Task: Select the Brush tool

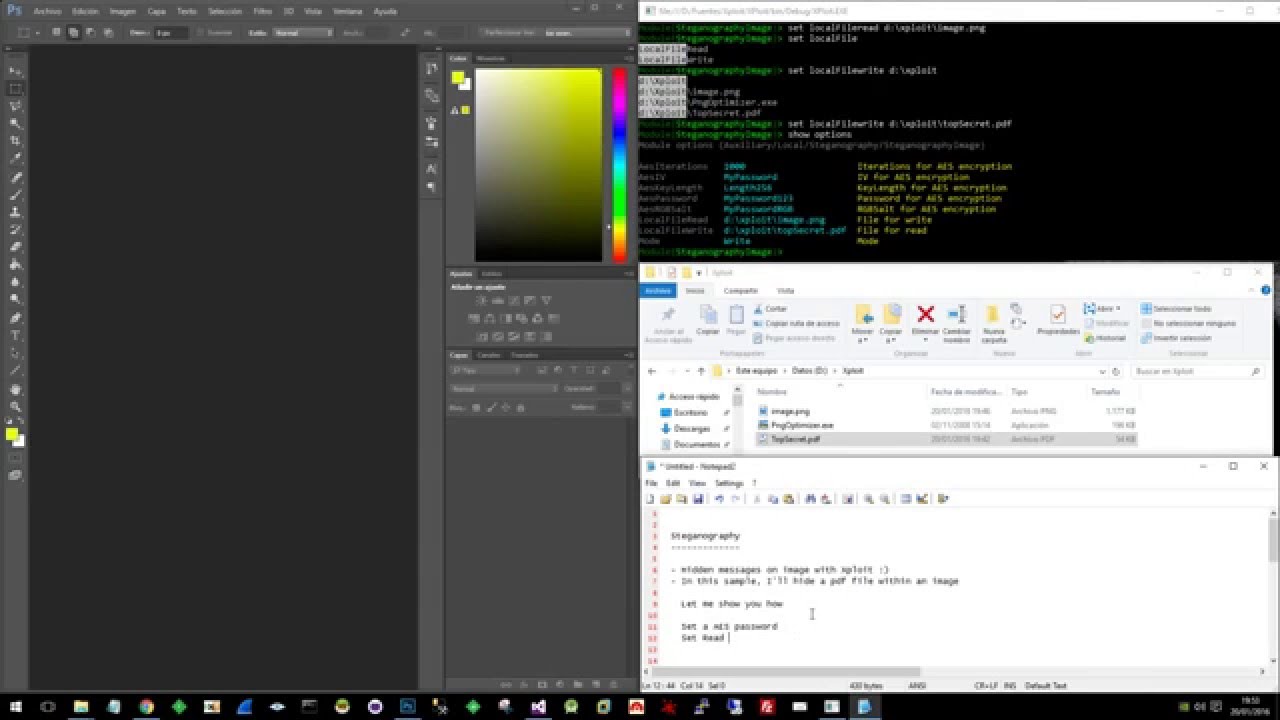Action: (15, 194)
